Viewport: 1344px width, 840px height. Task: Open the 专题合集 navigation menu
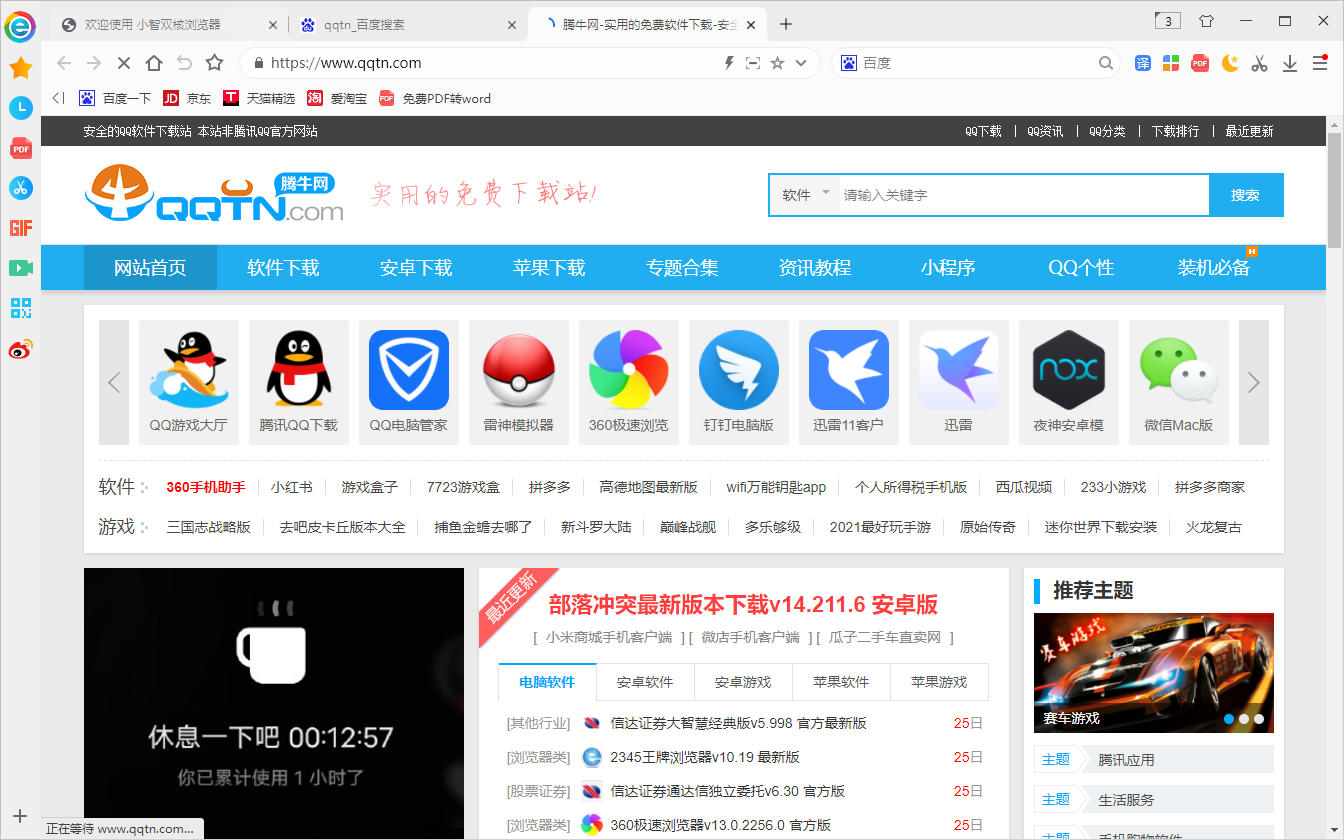[x=682, y=268]
